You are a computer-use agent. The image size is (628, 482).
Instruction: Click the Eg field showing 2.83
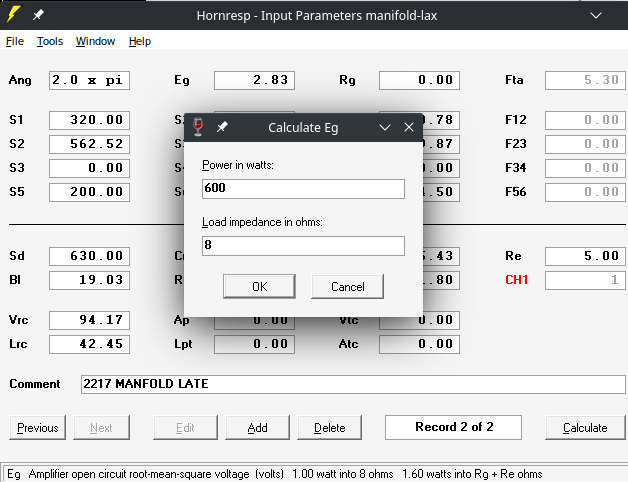click(254, 81)
